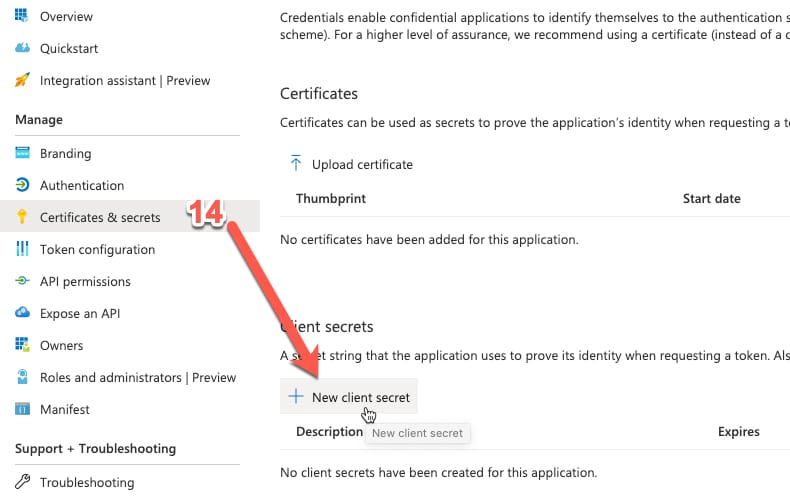The width and height of the screenshot is (790, 503).
Task: Click the New client secret button
Action: click(349, 397)
